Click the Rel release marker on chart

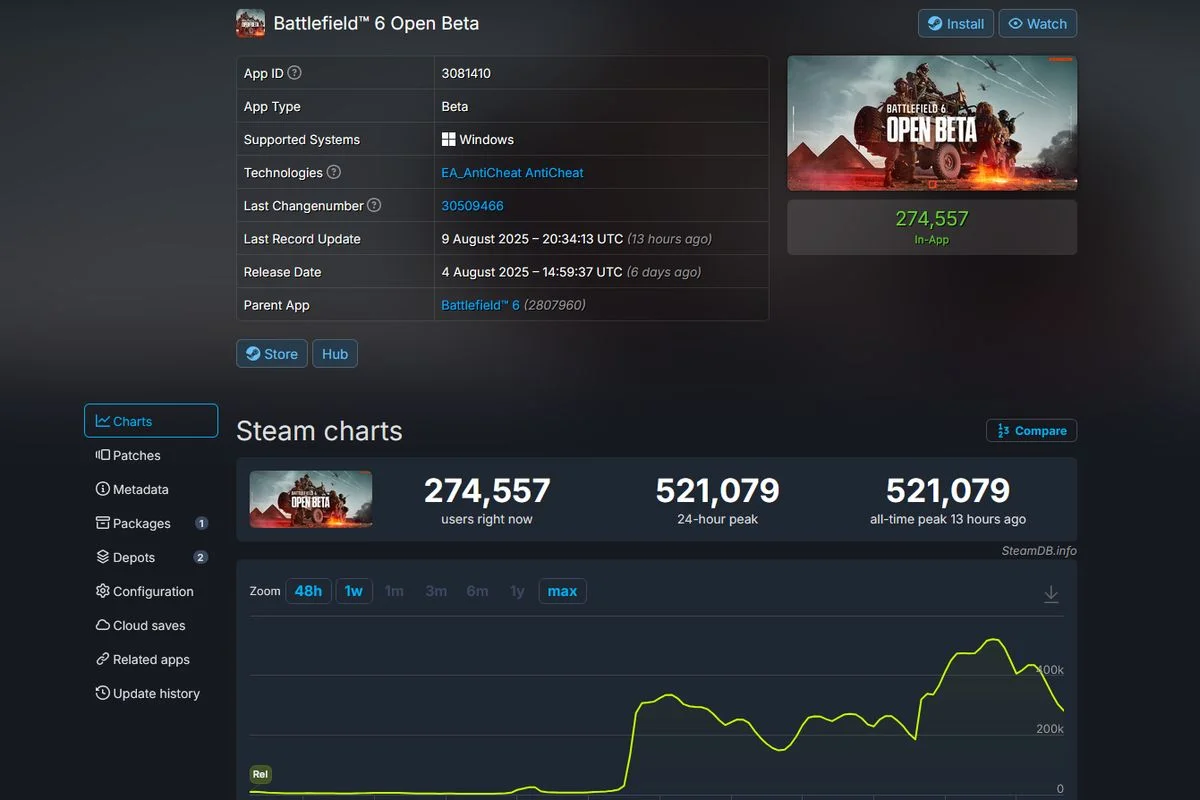260,774
